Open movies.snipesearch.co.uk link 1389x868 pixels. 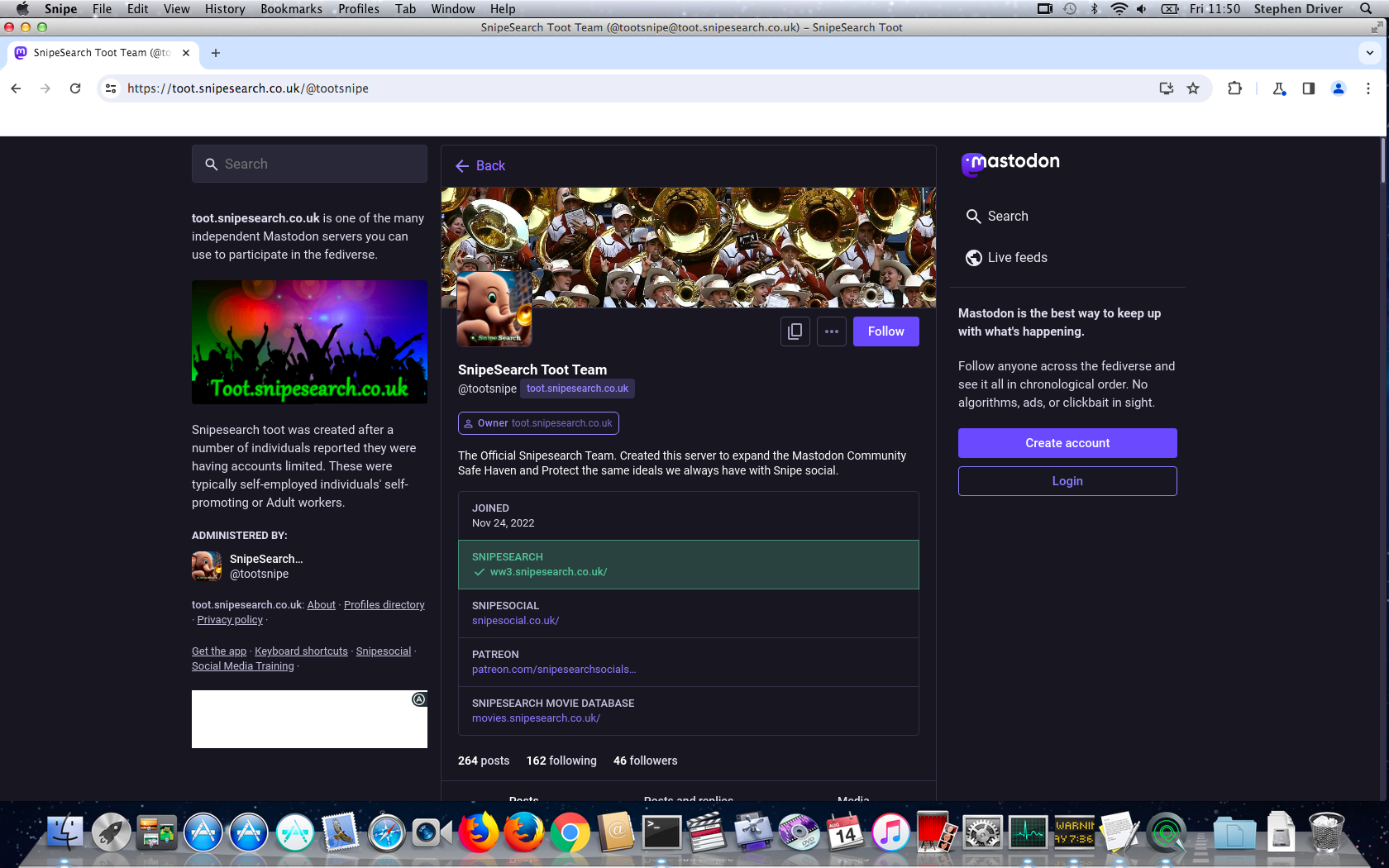[x=536, y=718]
